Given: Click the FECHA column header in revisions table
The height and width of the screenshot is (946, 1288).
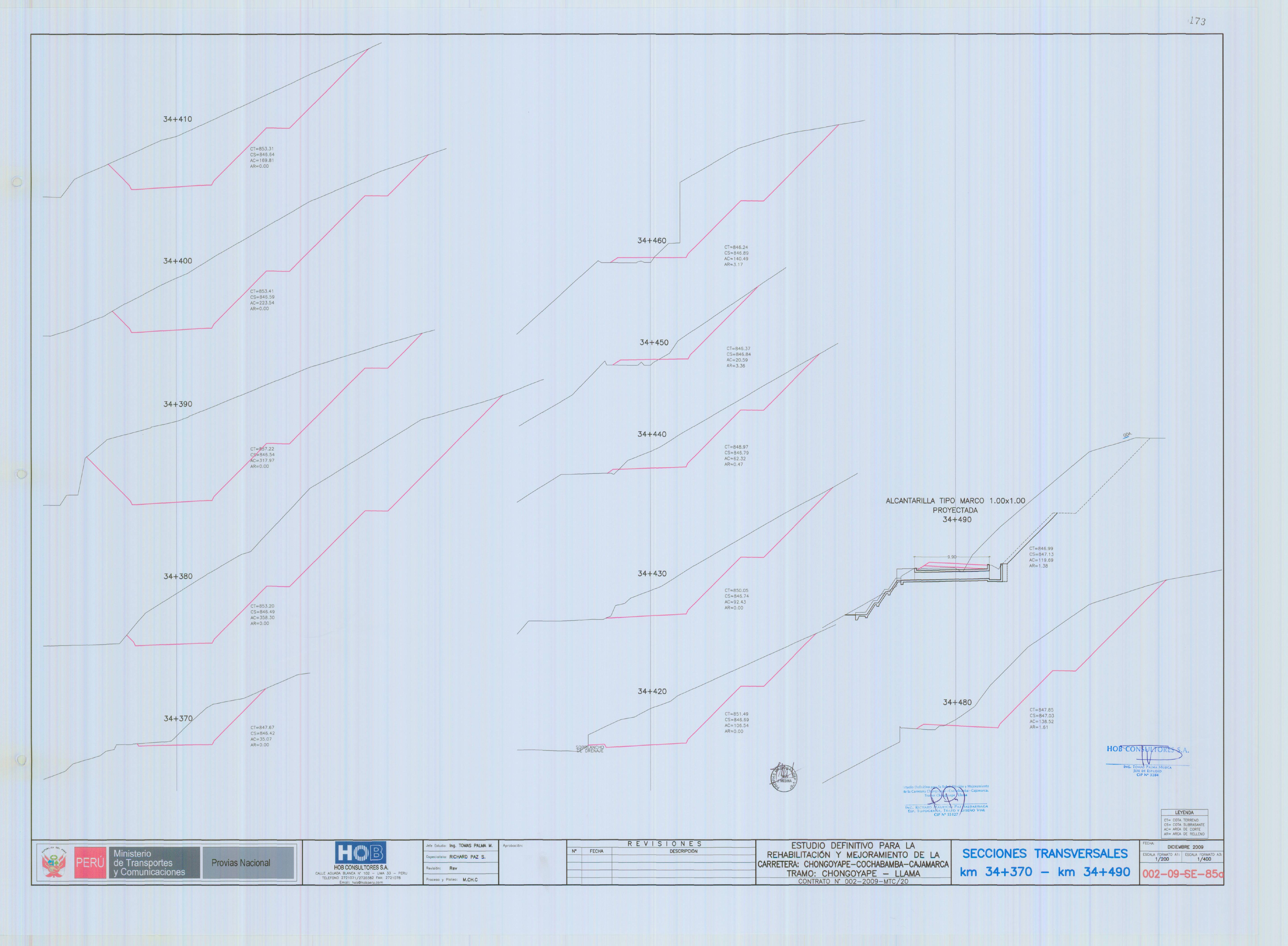Looking at the screenshot, I should 596,852.
